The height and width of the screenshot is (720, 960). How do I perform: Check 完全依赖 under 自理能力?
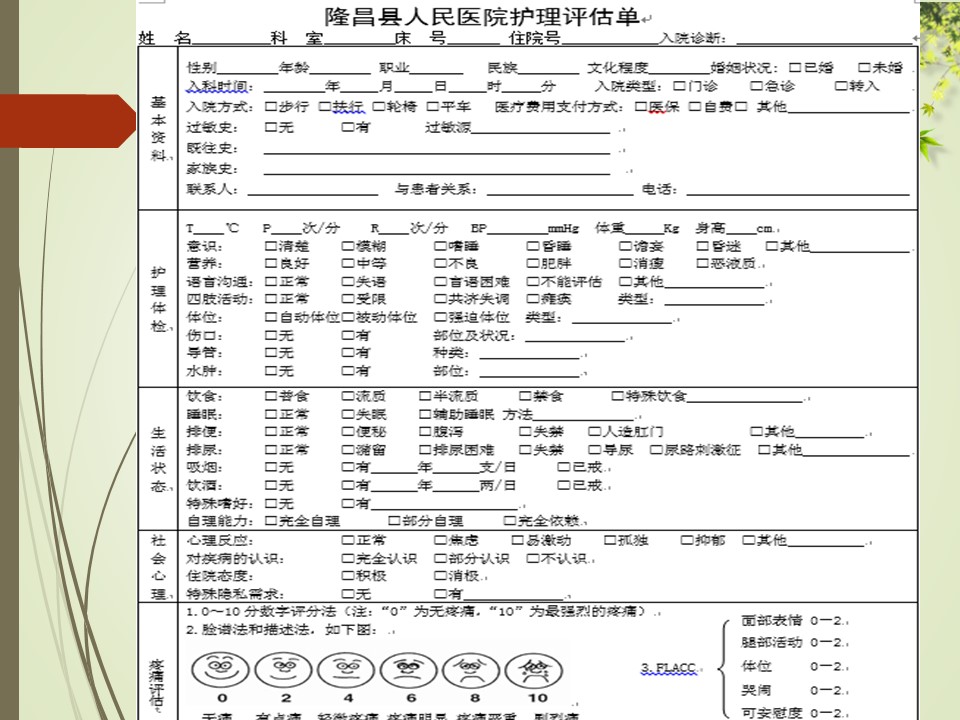tap(509, 521)
